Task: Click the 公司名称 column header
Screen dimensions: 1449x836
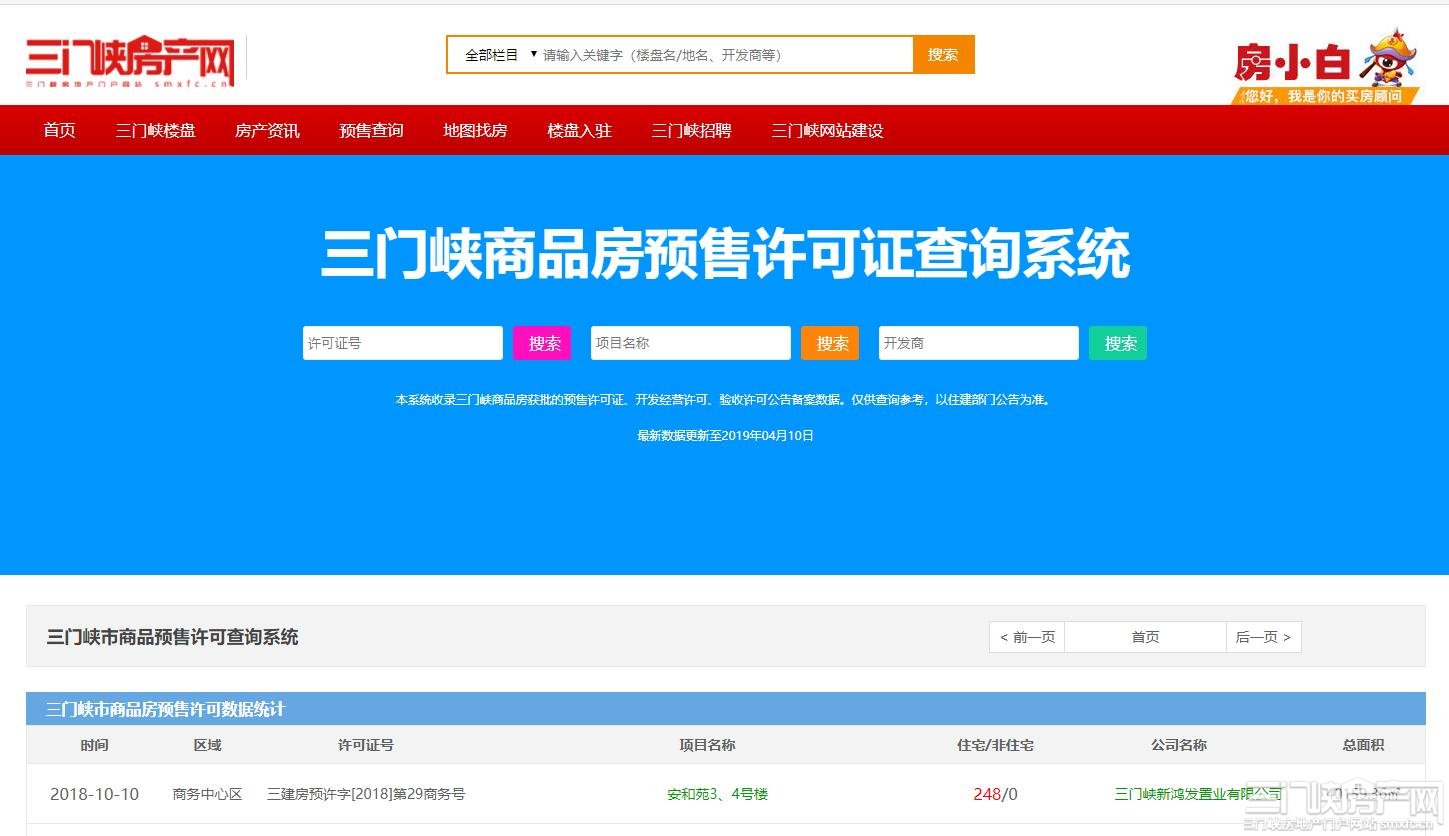Action: (x=1179, y=745)
